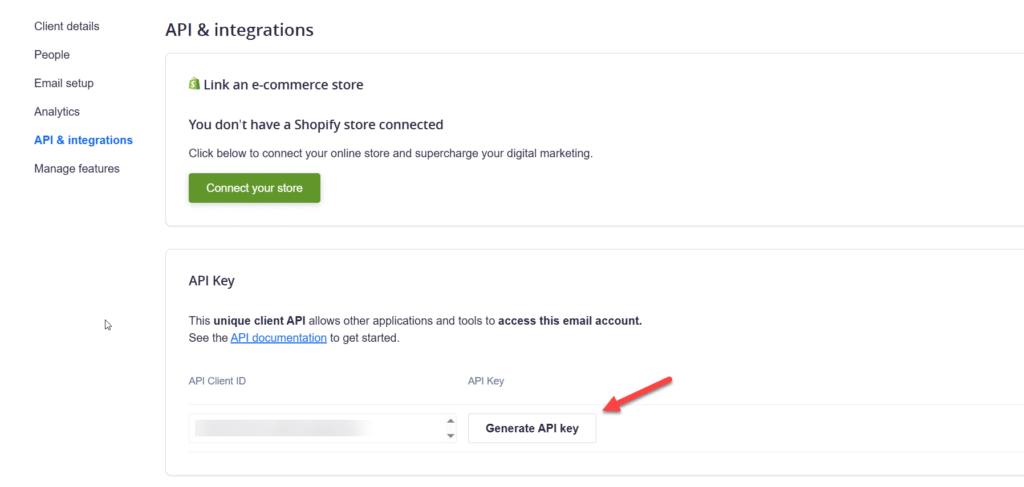Click the API Client ID column label
This screenshot has width=1024, height=487.
pyautogui.click(x=219, y=381)
